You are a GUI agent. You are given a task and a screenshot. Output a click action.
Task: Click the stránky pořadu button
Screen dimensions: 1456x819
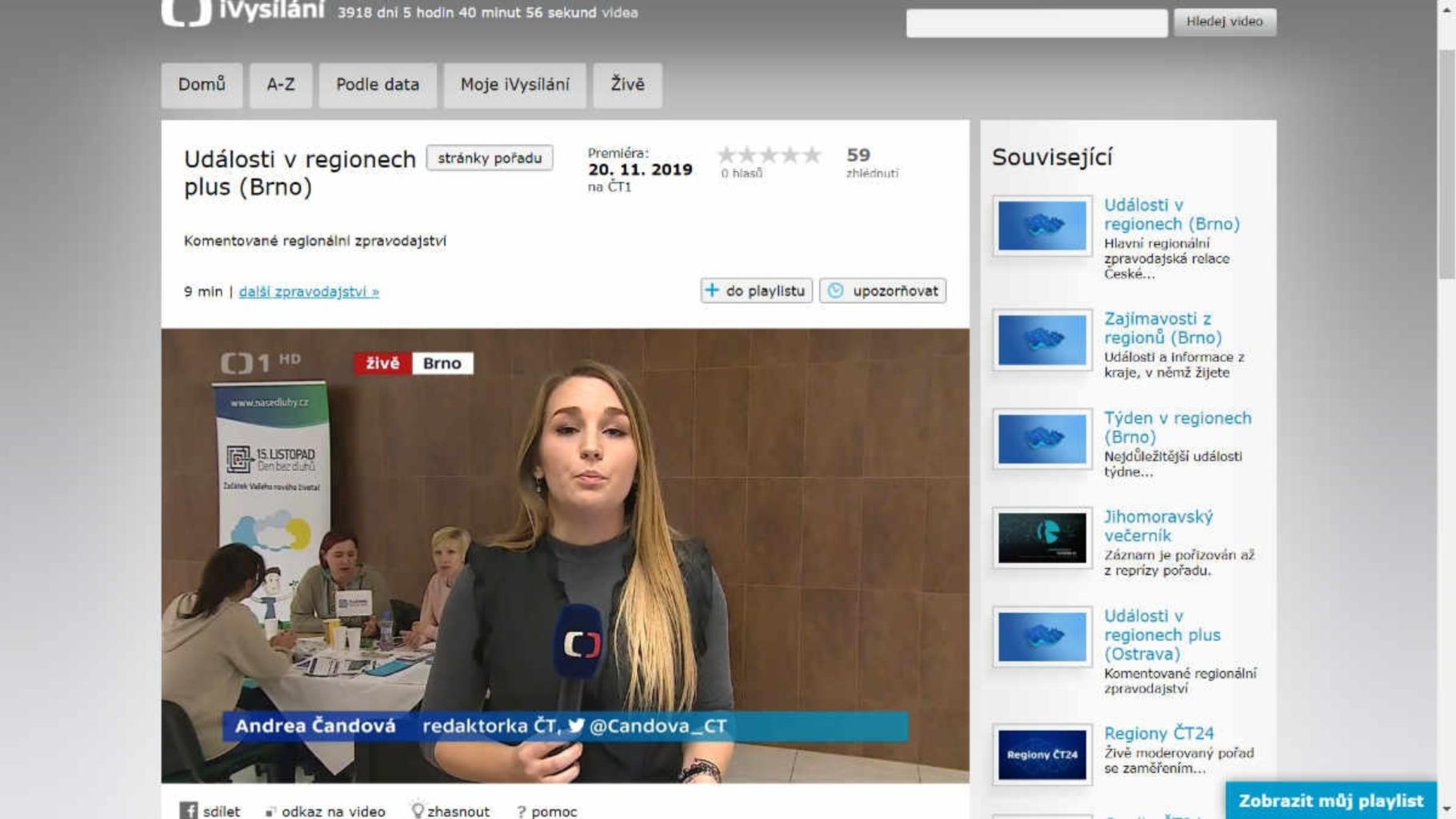coord(489,158)
